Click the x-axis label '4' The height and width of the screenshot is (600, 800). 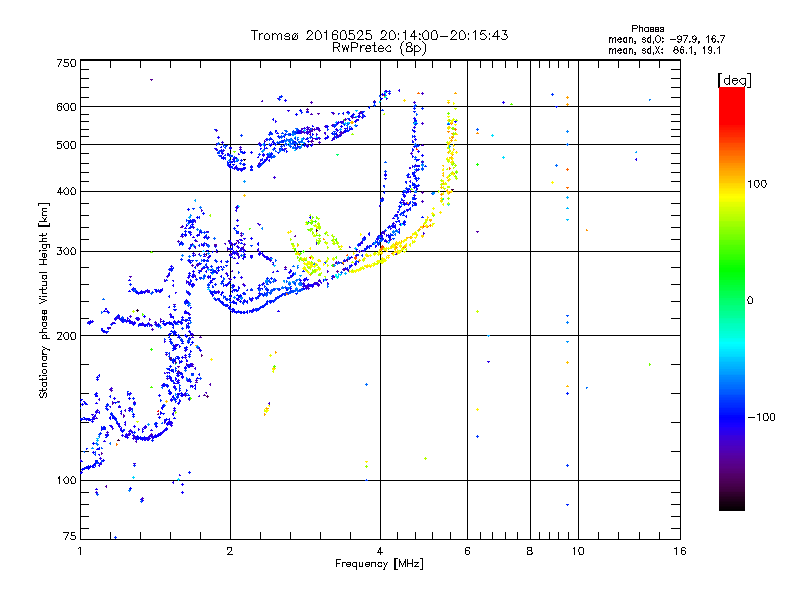tap(380, 551)
